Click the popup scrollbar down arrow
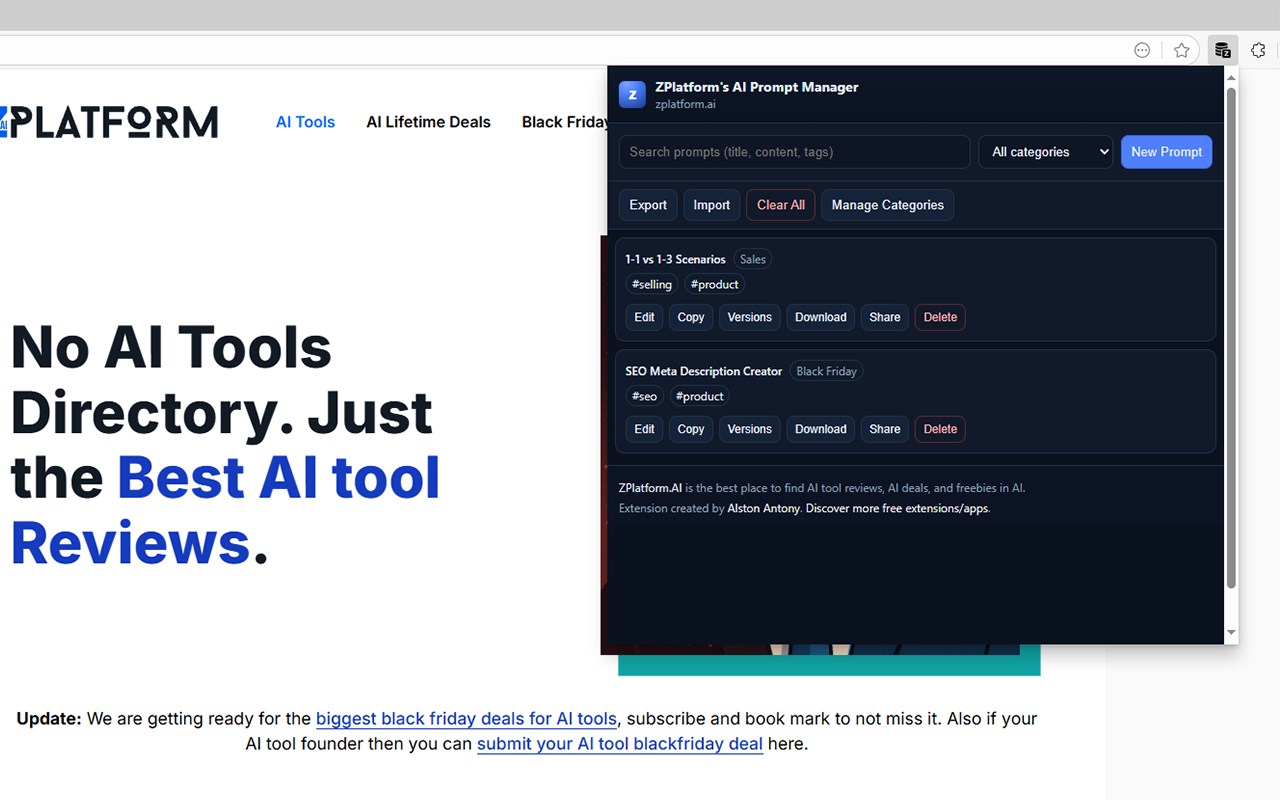1280x800 pixels. click(1231, 633)
